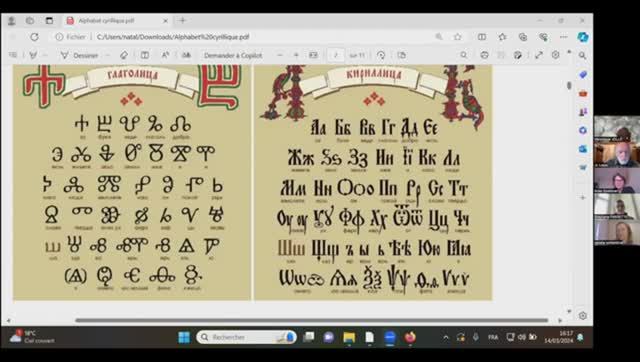Screen dimensions: 640x362
Task: Open Copilot from Edge toolbar
Action: (x=582, y=37)
